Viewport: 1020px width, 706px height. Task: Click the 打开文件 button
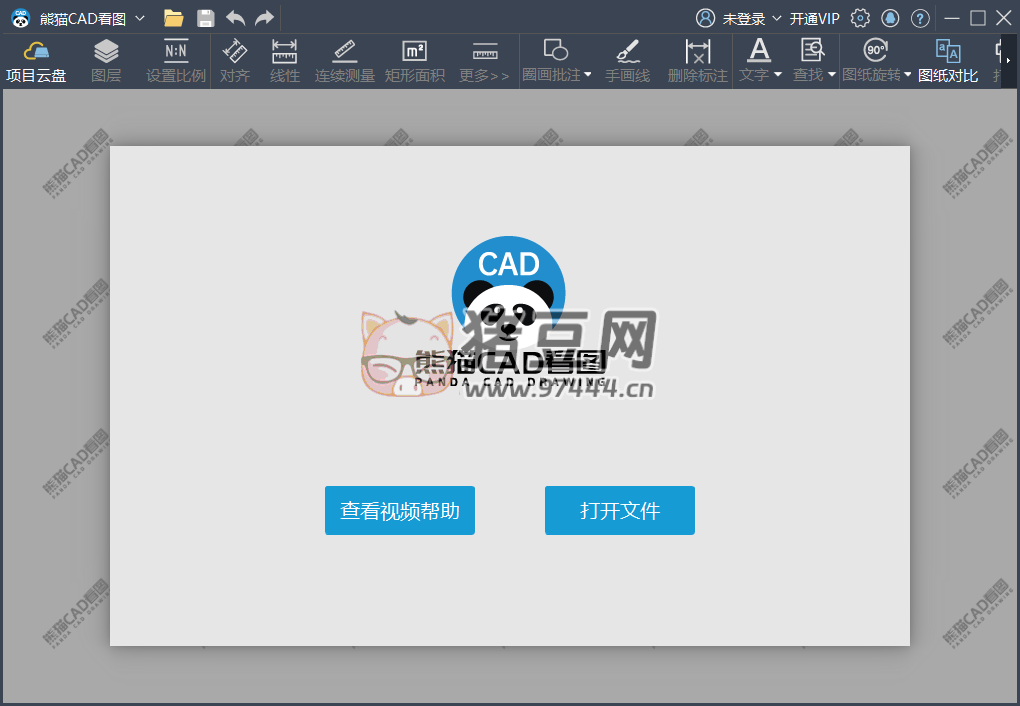click(x=620, y=511)
